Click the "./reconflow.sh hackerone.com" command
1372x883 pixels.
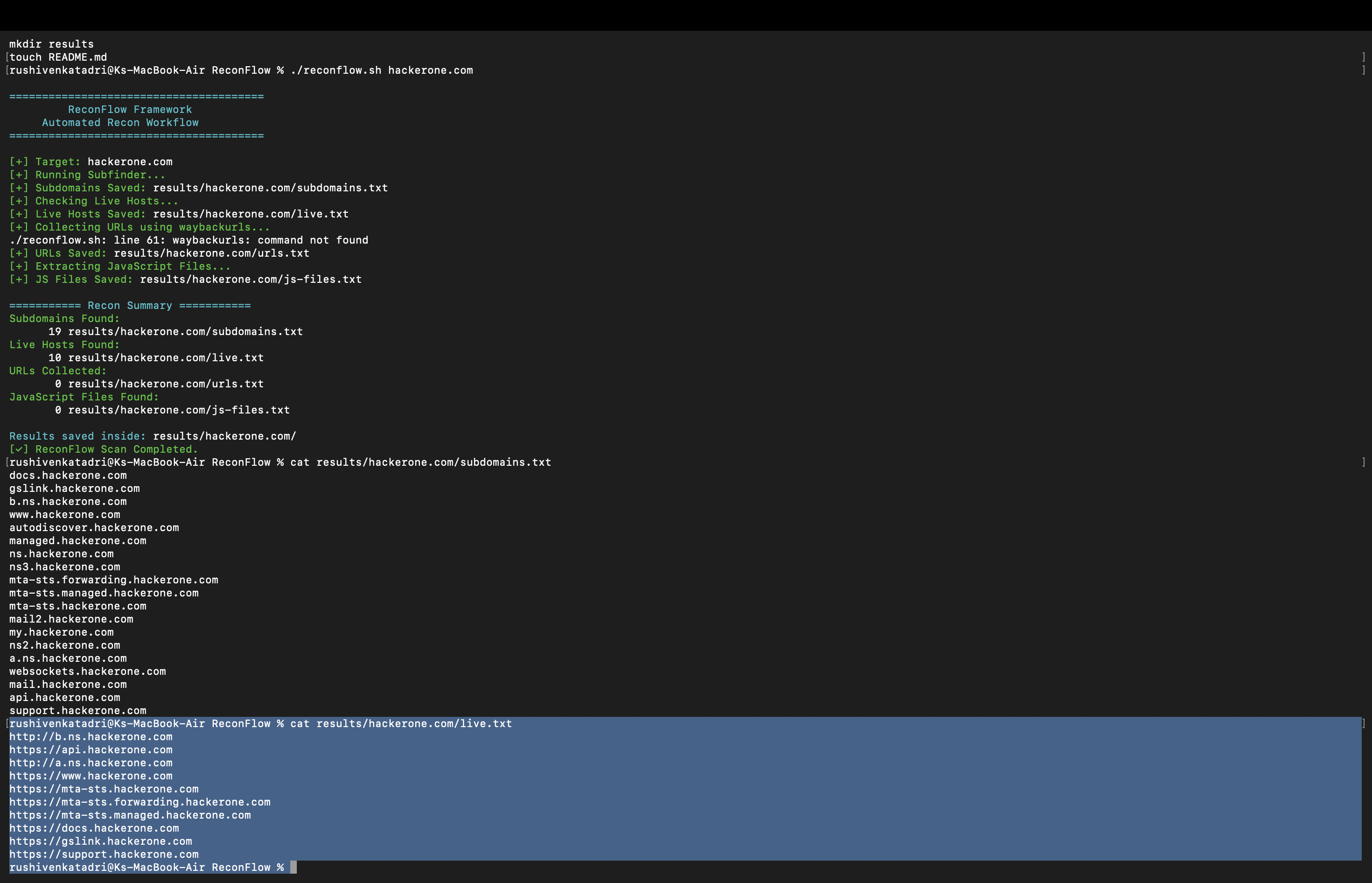click(382, 70)
